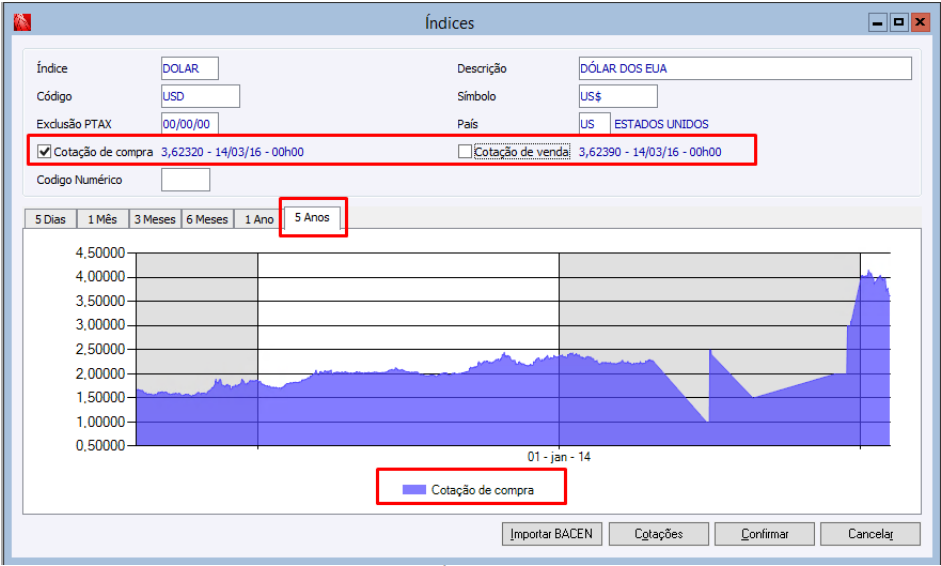Select the 3 Meses tab
Image resolution: width=941 pixels, height=566 pixels.
point(154,219)
